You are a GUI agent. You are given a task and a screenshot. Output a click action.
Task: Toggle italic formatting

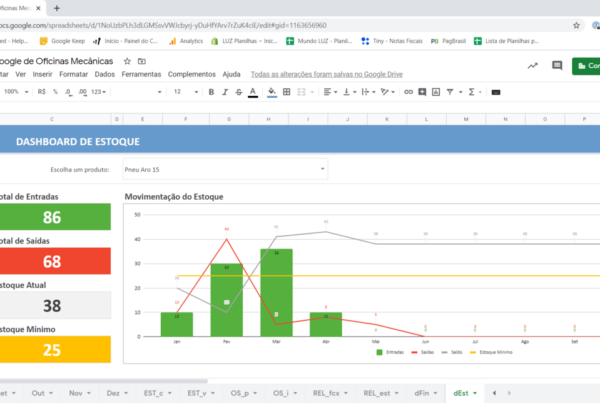point(225,92)
